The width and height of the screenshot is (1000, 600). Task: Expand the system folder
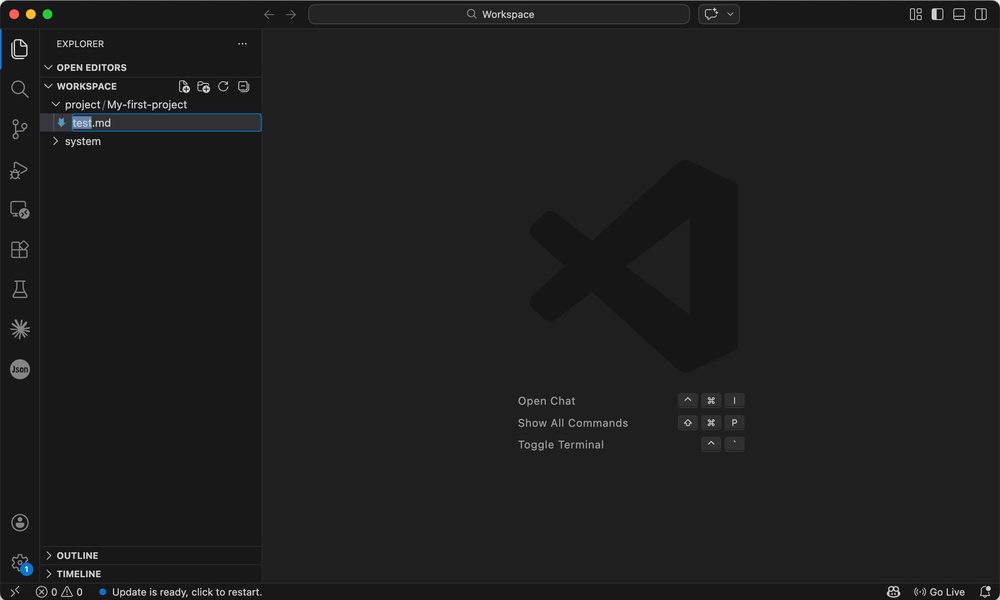pos(83,141)
